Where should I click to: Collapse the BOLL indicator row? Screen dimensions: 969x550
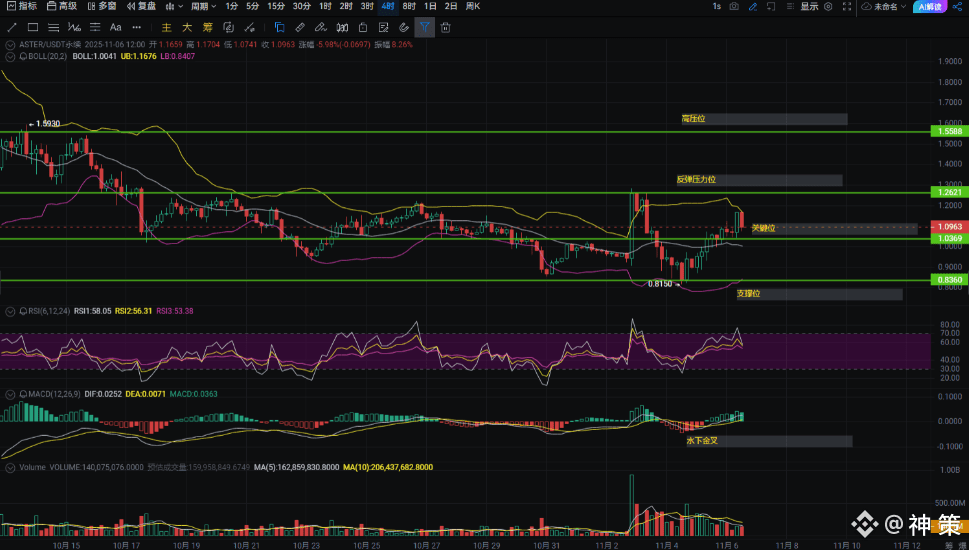9,57
